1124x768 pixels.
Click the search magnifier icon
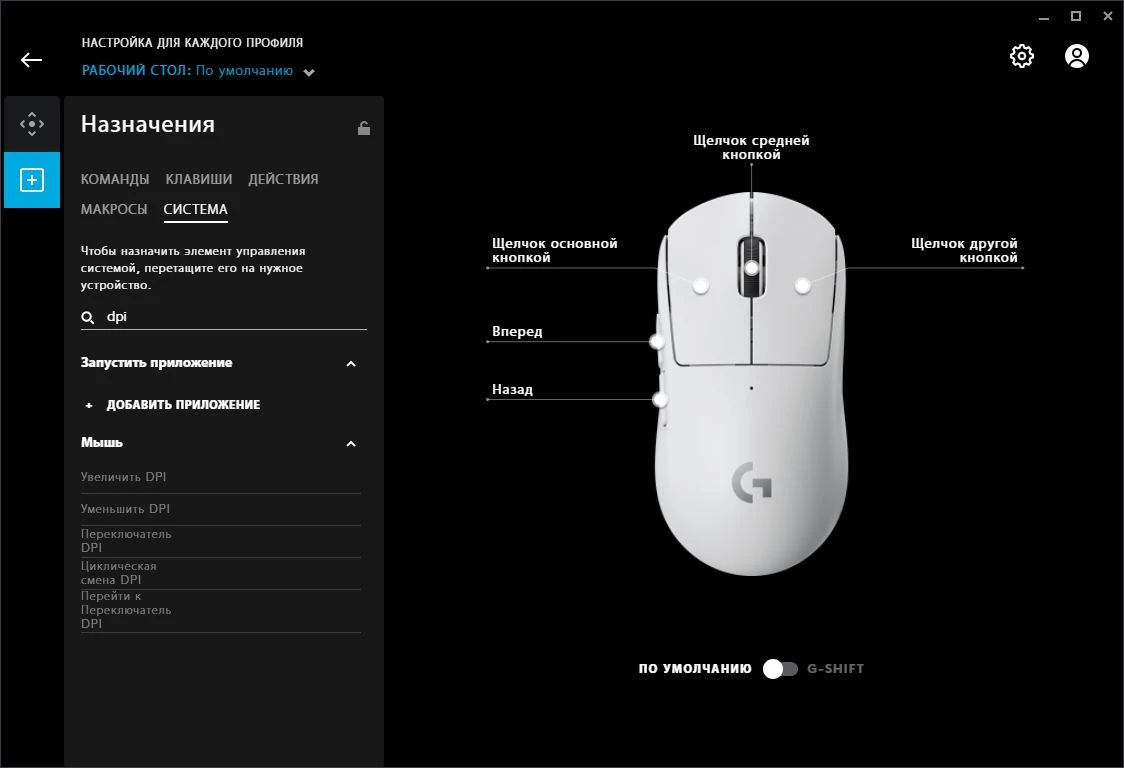point(87,317)
